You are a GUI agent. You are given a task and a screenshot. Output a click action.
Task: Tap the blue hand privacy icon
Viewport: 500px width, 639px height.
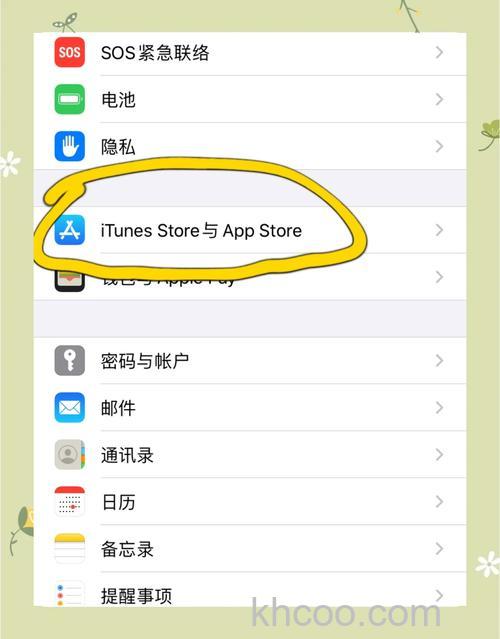(x=70, y=146)
